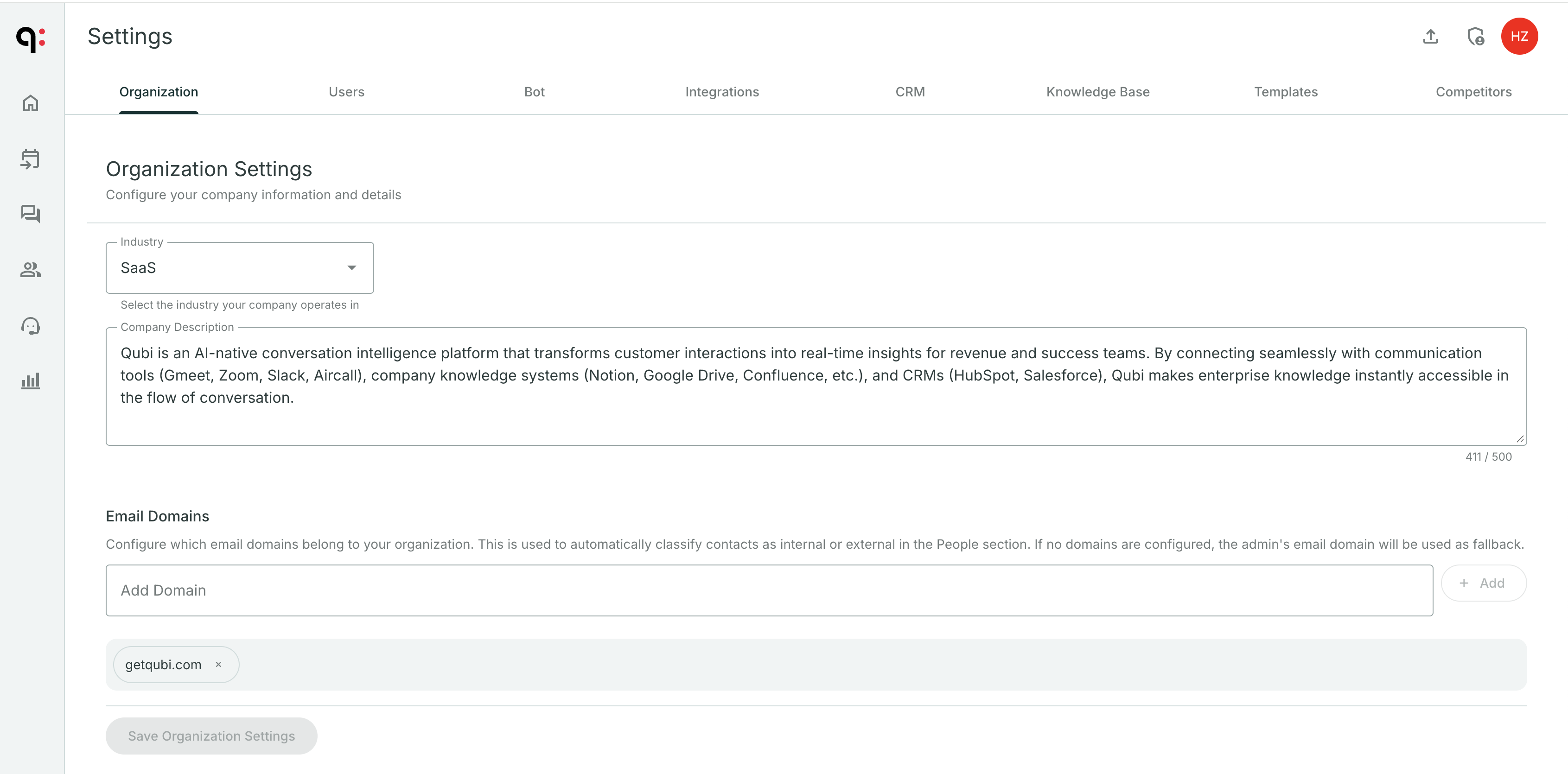
Task: Open the meetings calendar sidebar icon
Action: pos(31,159)
